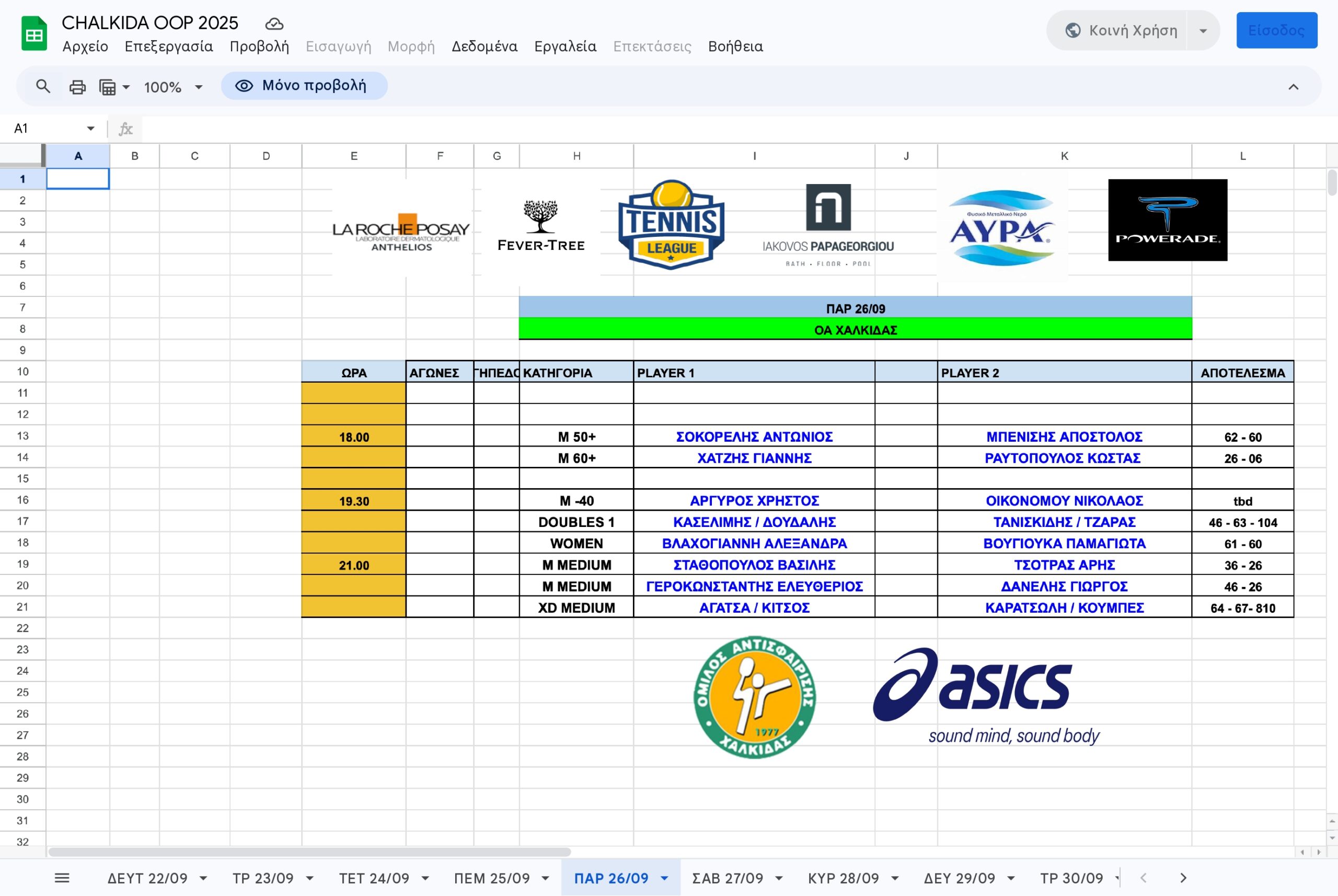Switch to the ΣΑΒ 27/09 sheet tab
The image size is (1338, 896).
727,878
